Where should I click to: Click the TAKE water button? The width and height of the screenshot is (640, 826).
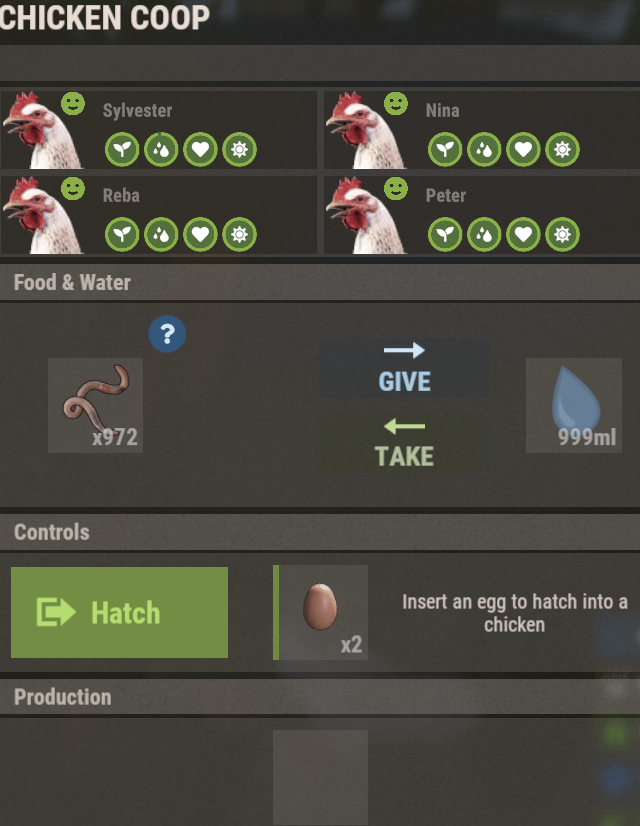(x=404, y=441)
